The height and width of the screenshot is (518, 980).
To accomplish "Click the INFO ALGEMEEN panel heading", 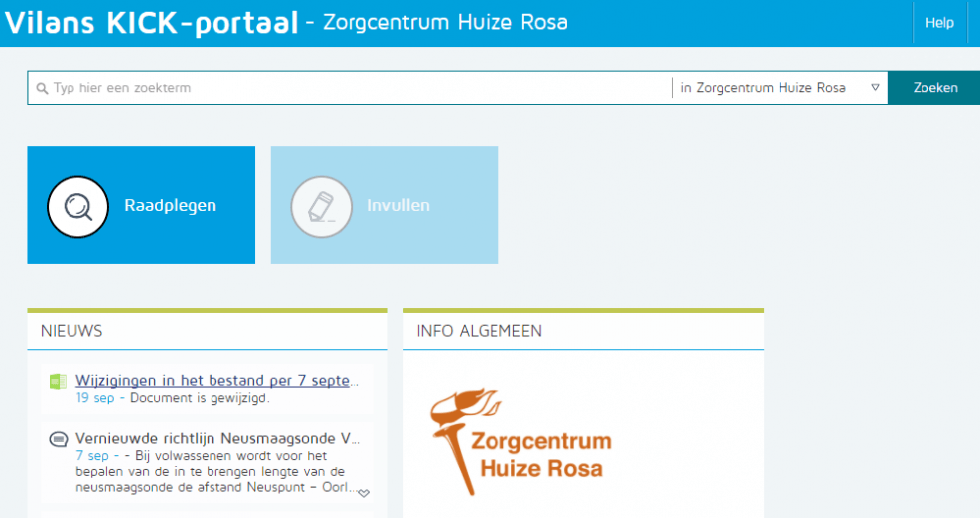I will click(x=479, y=331).
